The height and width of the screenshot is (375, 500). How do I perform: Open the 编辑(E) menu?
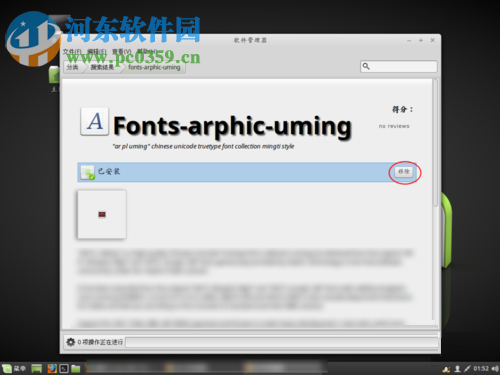point(97,52)
